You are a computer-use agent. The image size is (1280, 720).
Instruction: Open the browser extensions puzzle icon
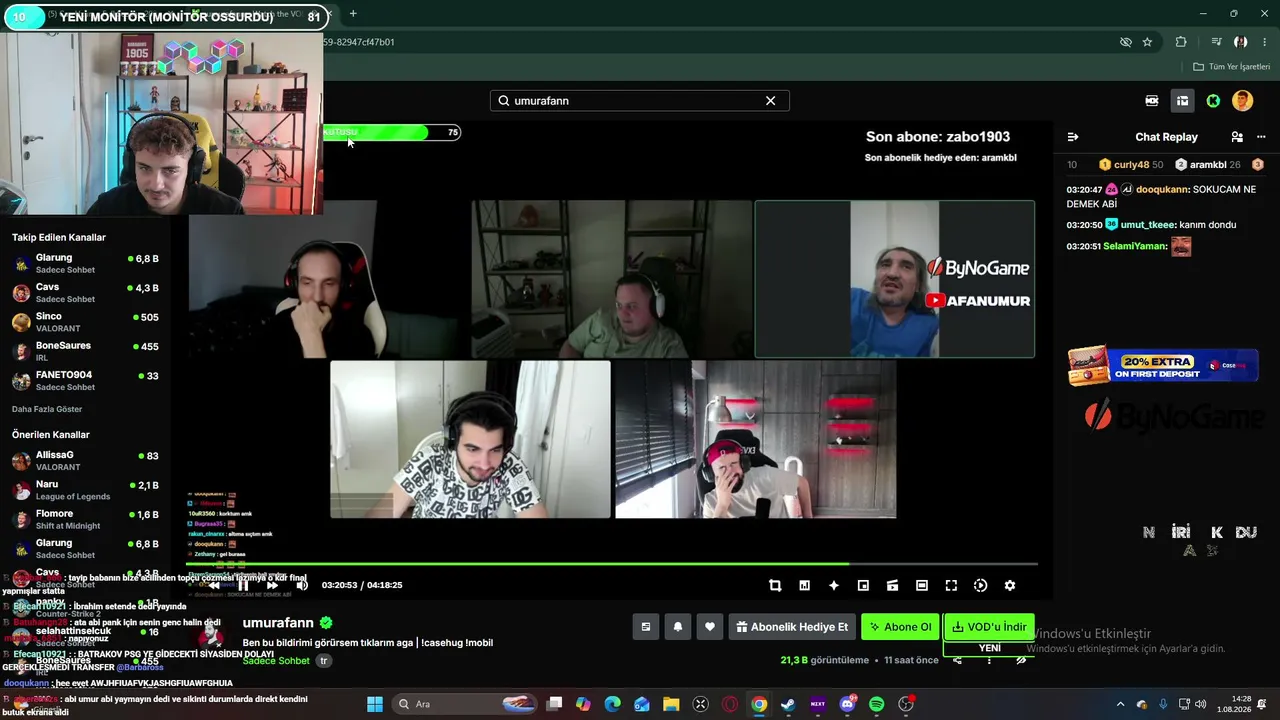tap(1181, 42)
